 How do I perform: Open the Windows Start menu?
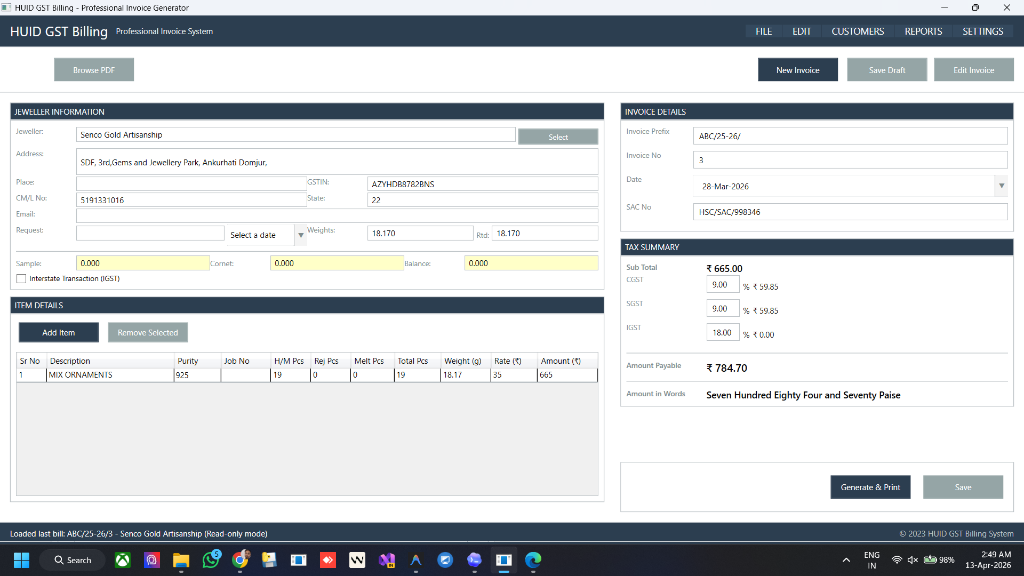point(21,560)
